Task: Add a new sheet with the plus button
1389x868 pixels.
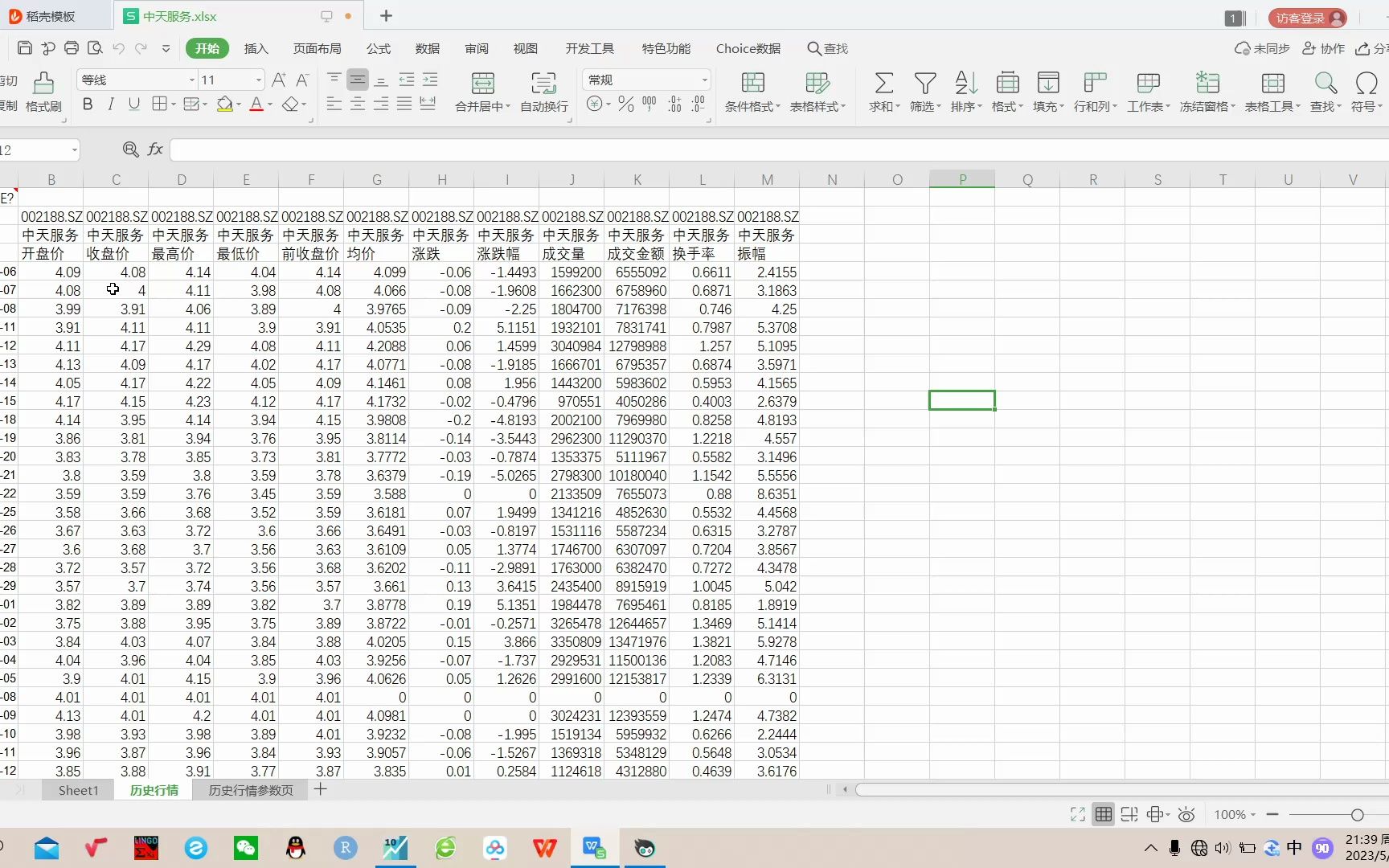Action: pos(320,789)
